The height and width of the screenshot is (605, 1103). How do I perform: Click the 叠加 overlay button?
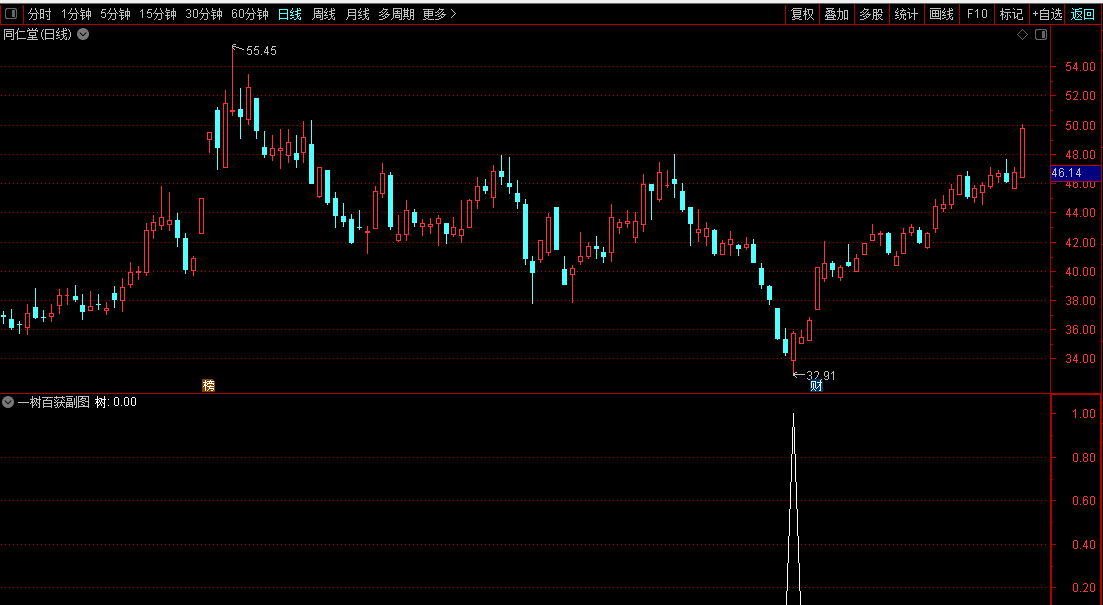pos(836,14)
